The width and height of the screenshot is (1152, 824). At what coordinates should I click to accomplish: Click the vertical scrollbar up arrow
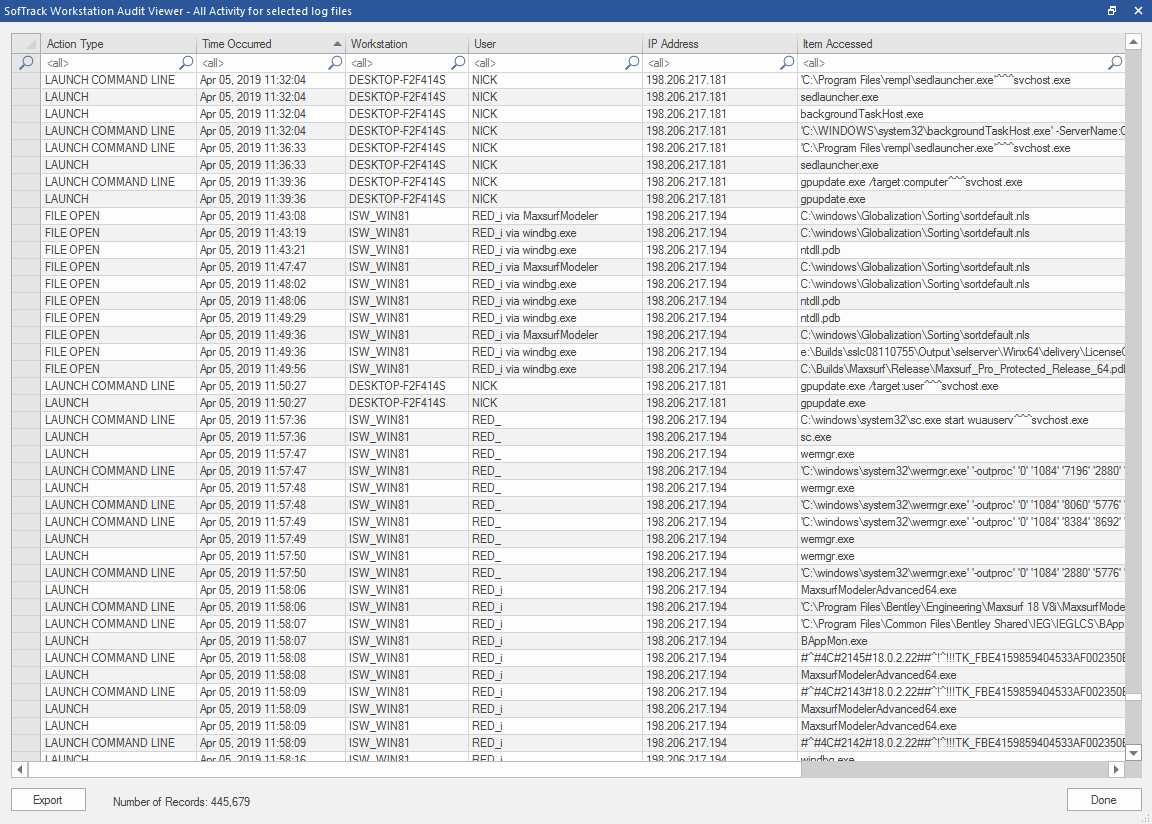[x=1133, y=42]
